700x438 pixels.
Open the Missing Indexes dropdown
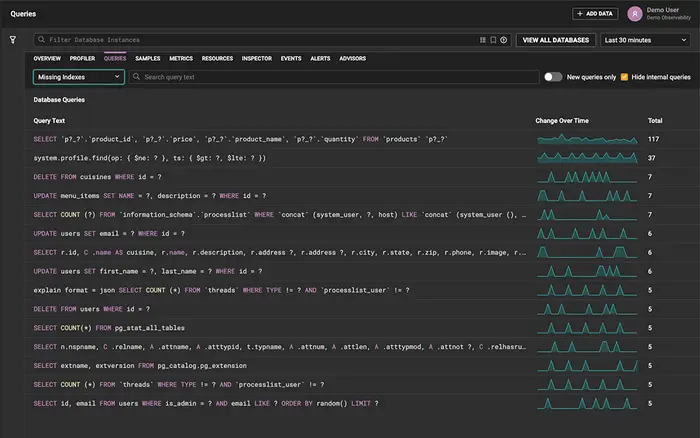[x=79, y=77]
